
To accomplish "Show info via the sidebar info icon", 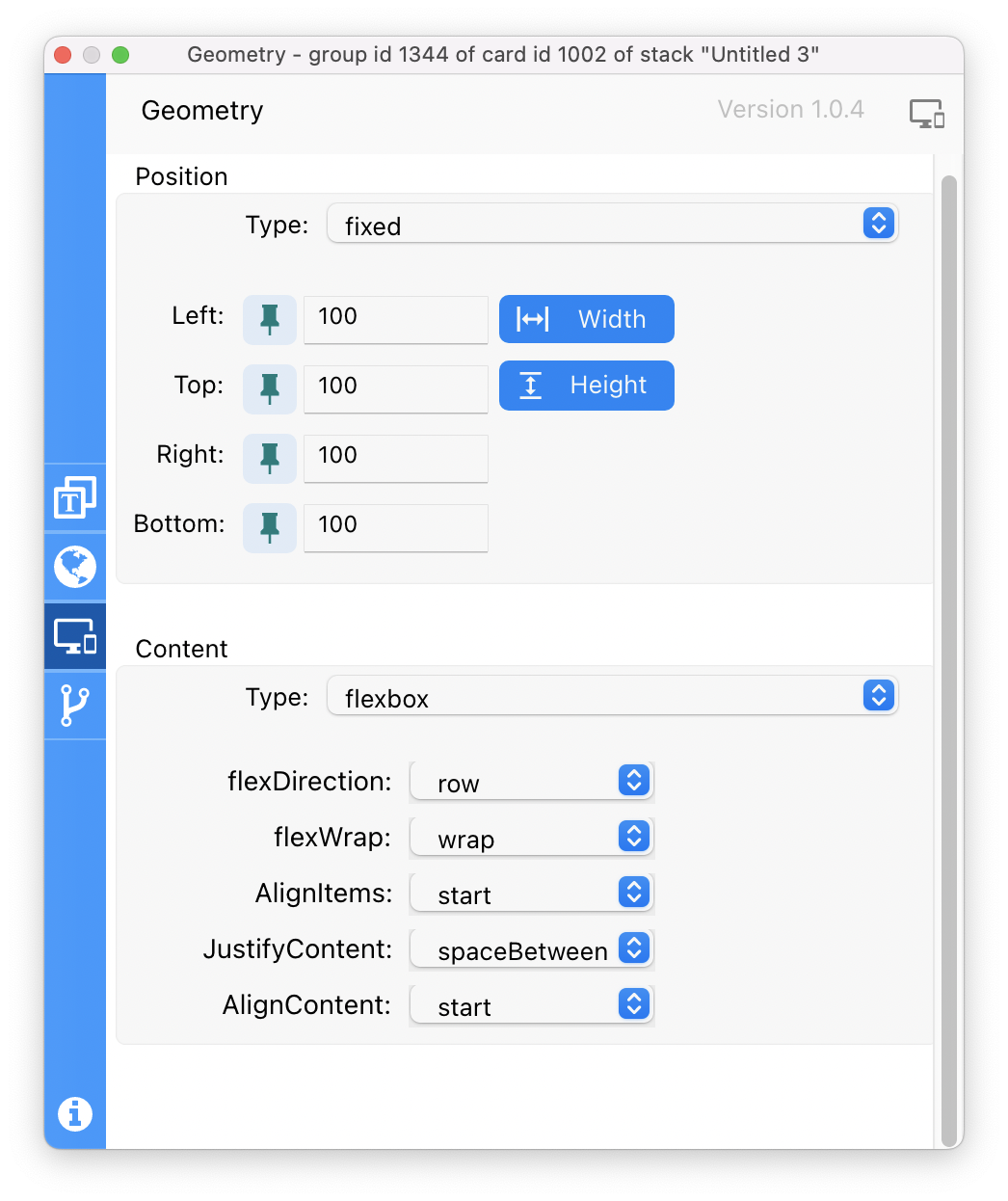I will click(x=75, y=1114).
